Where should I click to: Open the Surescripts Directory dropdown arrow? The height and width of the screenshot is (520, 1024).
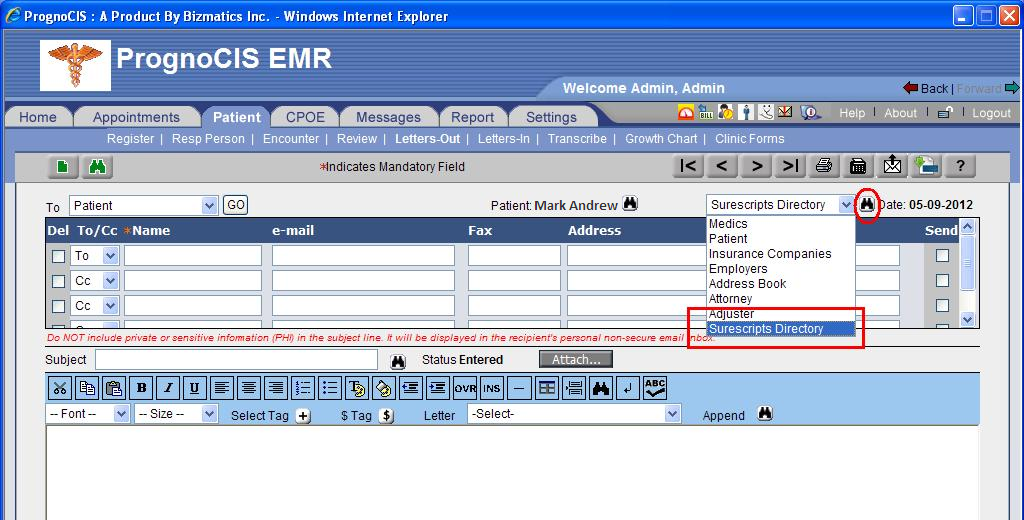pos(846,204)
